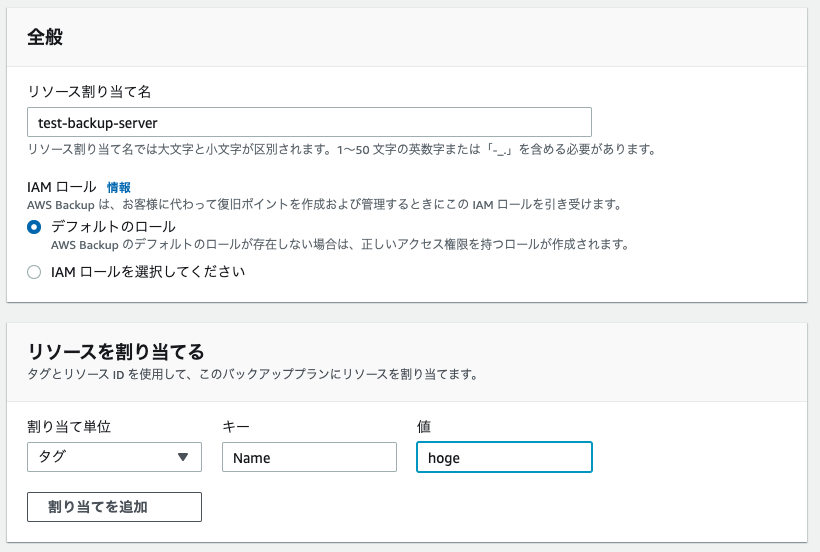Open the IAM ロール 情報 link
Screen dimensions: 820x552
click(x=119, y=187)
